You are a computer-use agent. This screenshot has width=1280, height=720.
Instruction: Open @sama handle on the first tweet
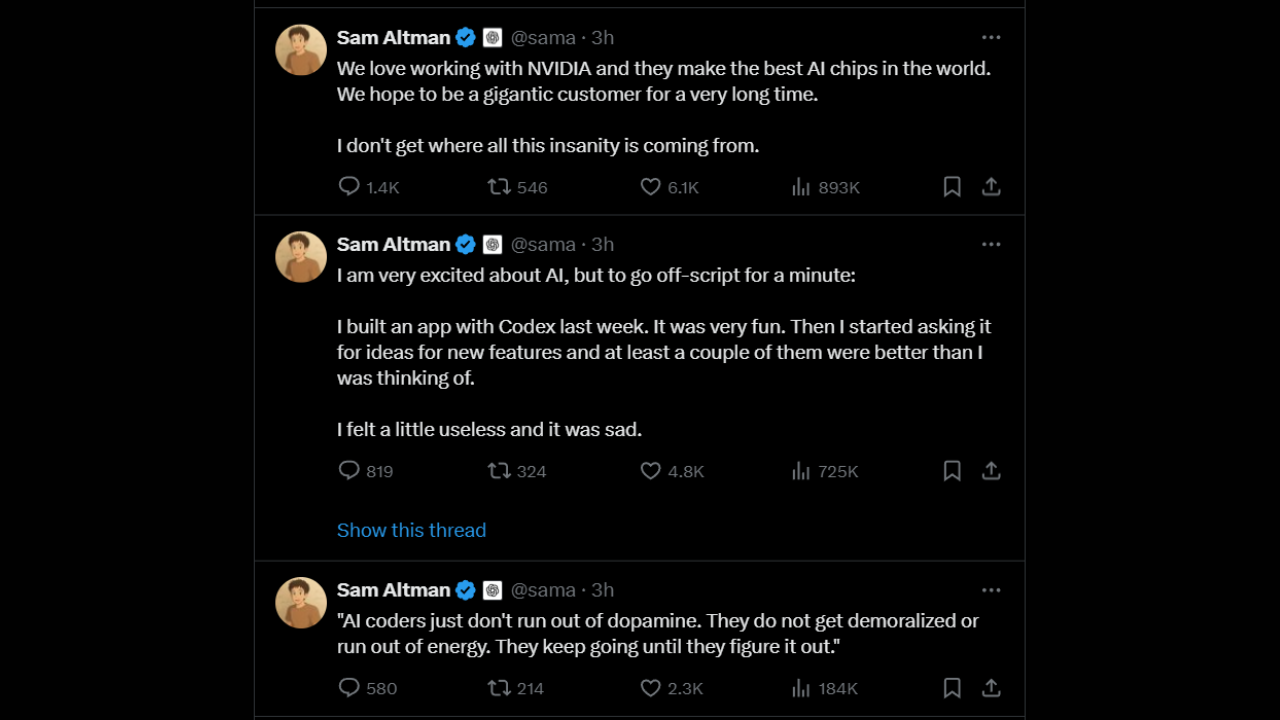click(543, 37)
